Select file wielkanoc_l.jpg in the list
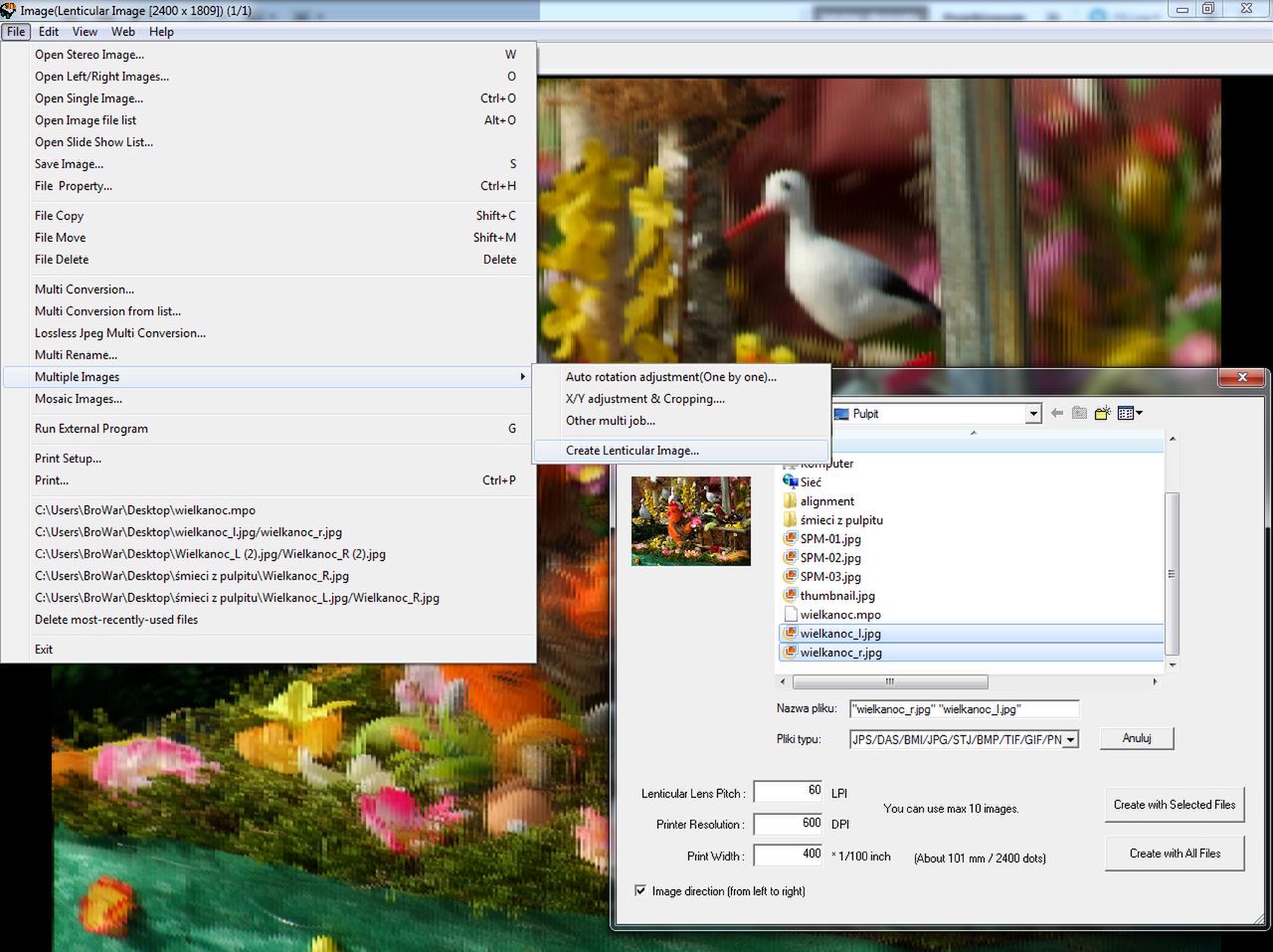 [x=971, y=634]
